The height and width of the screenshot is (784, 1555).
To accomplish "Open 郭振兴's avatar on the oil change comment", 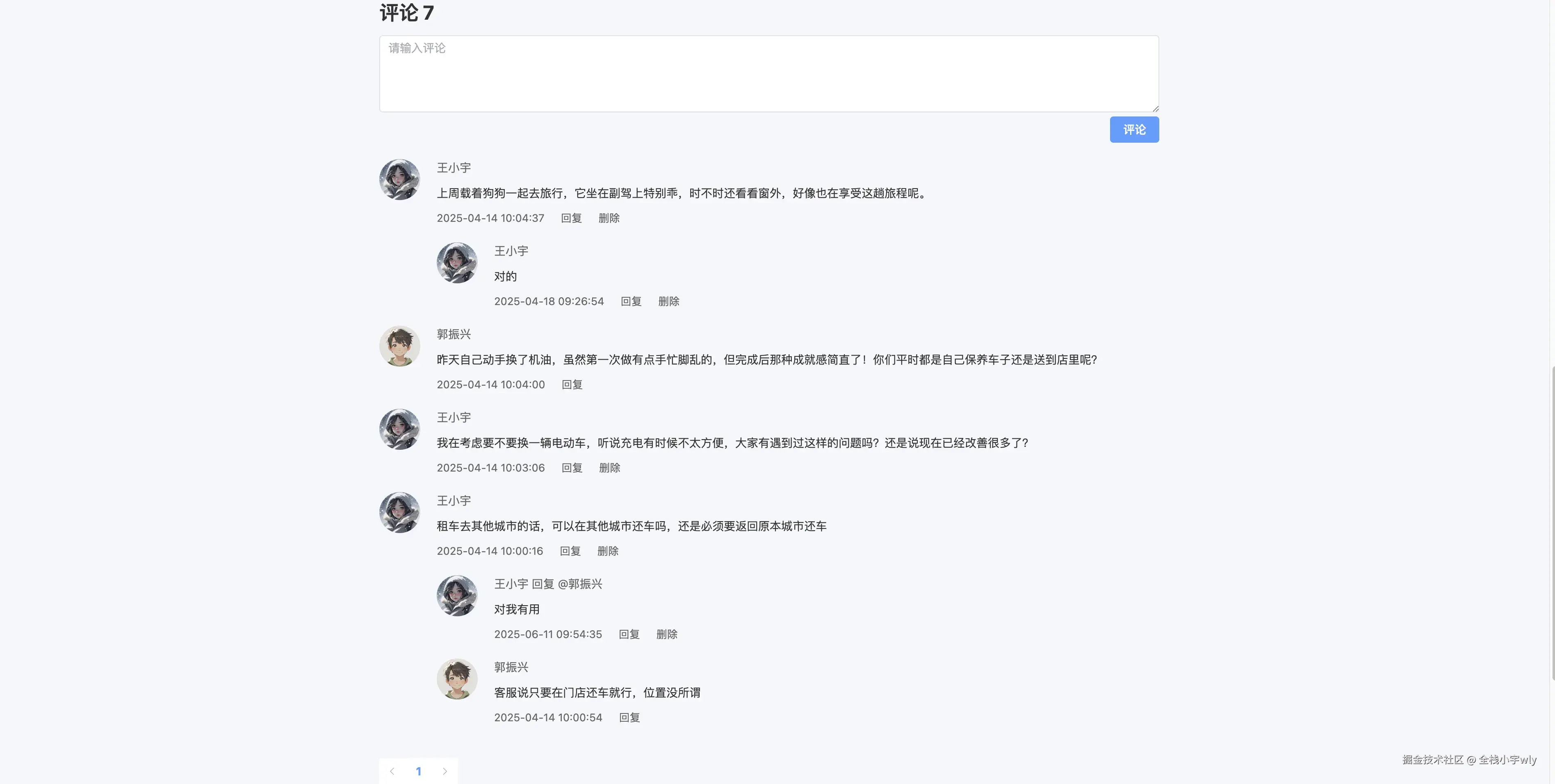I will (399, 346).
